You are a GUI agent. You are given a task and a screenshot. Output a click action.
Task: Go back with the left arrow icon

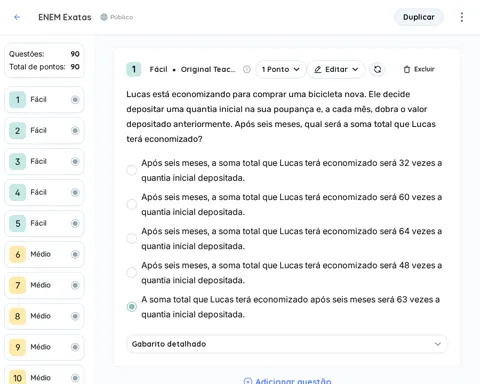(17, 17)
